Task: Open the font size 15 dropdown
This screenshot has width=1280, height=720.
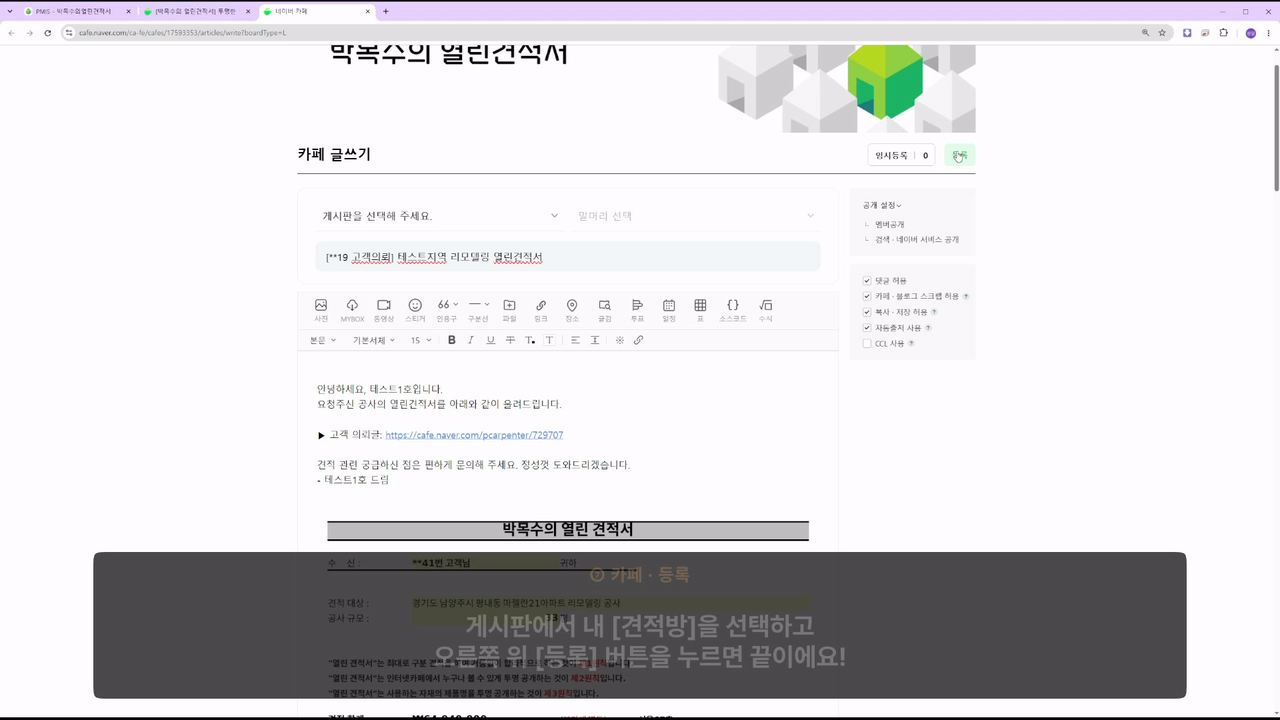Action: (x=421, y=340)
